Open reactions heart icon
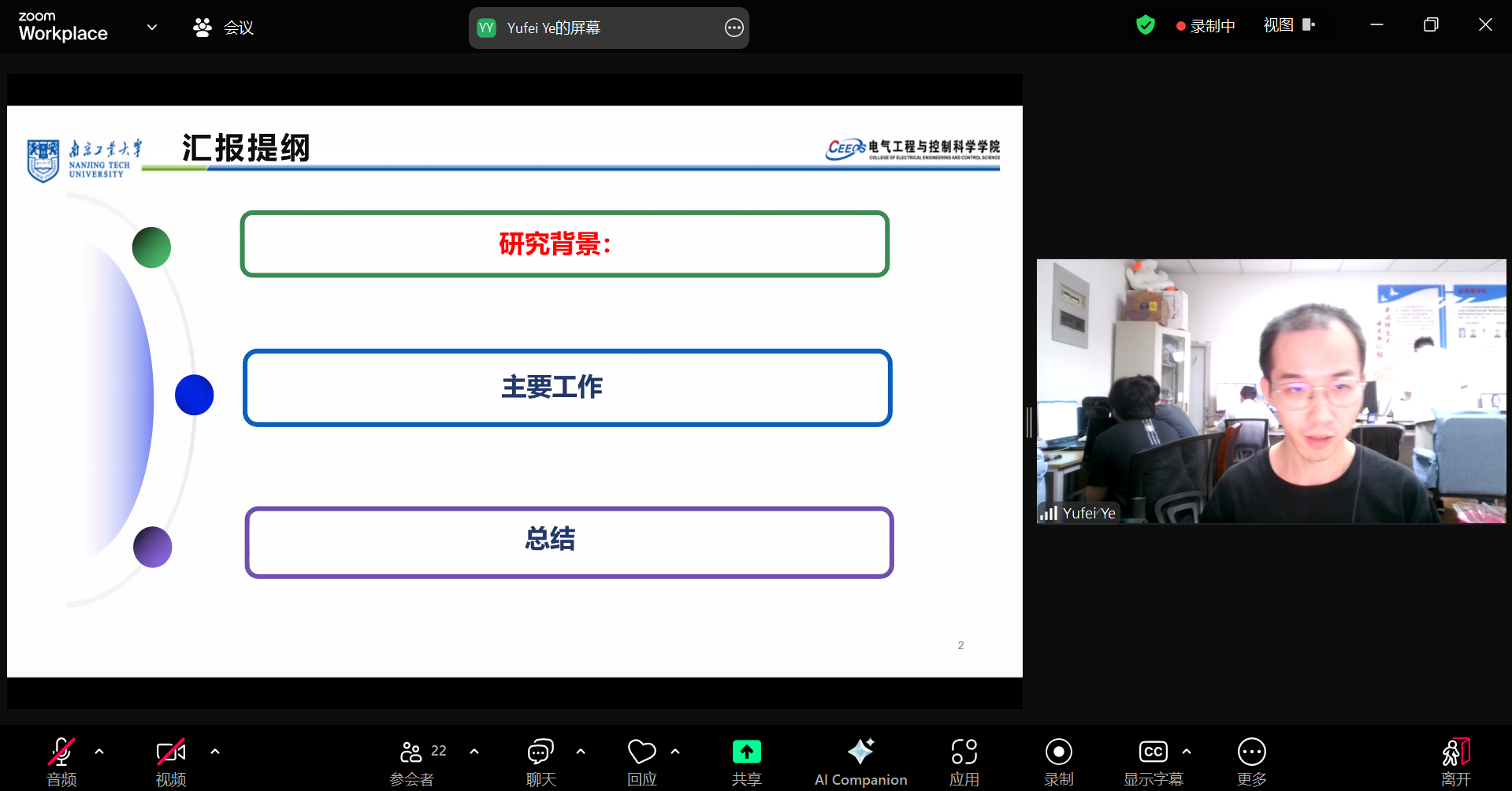The height and width of the screenshot is (791, 1512). point(642,761)
